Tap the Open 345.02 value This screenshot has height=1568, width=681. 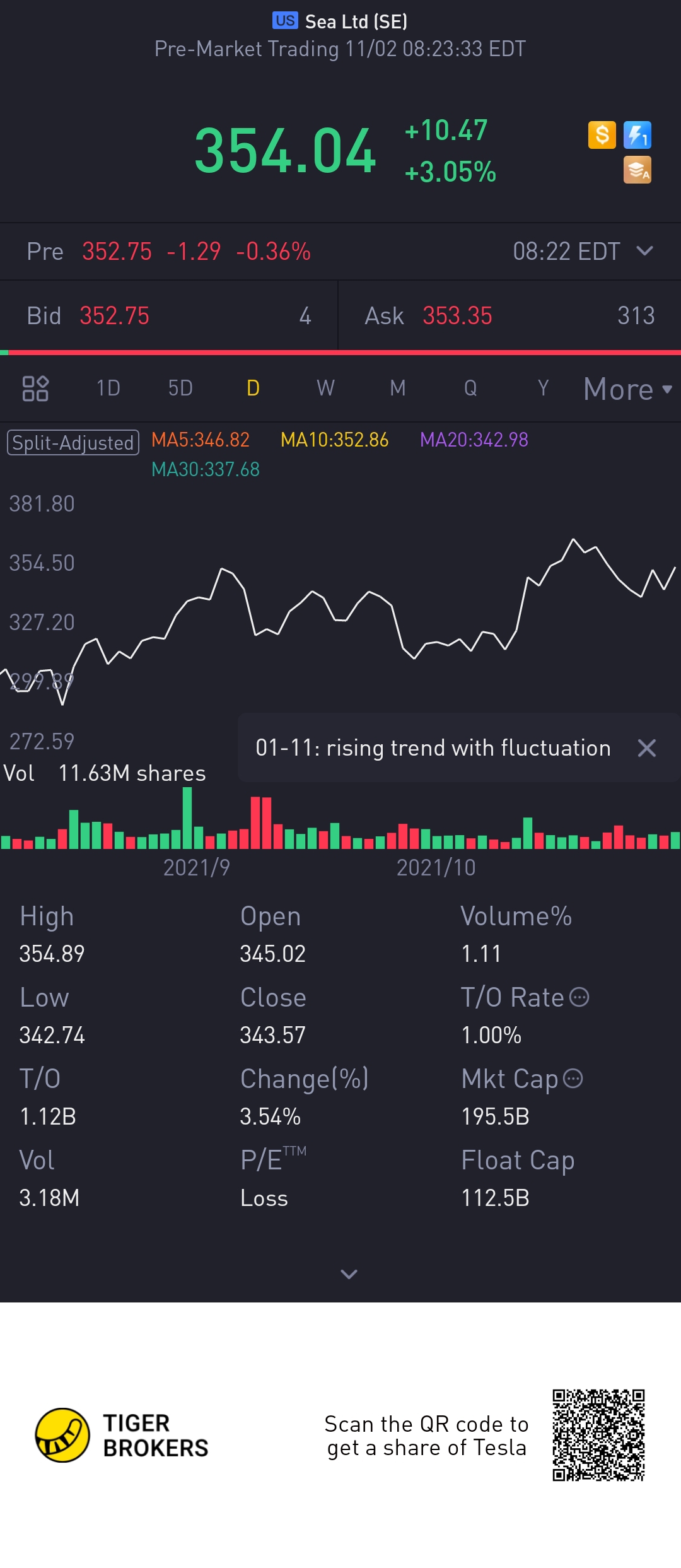click(x=272, y=954)
